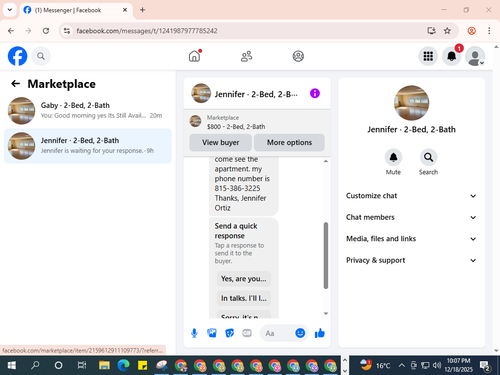Show hidden system tray icons chevron
Viewport: 500px width, 375px height.
click(x=402, y=365)
